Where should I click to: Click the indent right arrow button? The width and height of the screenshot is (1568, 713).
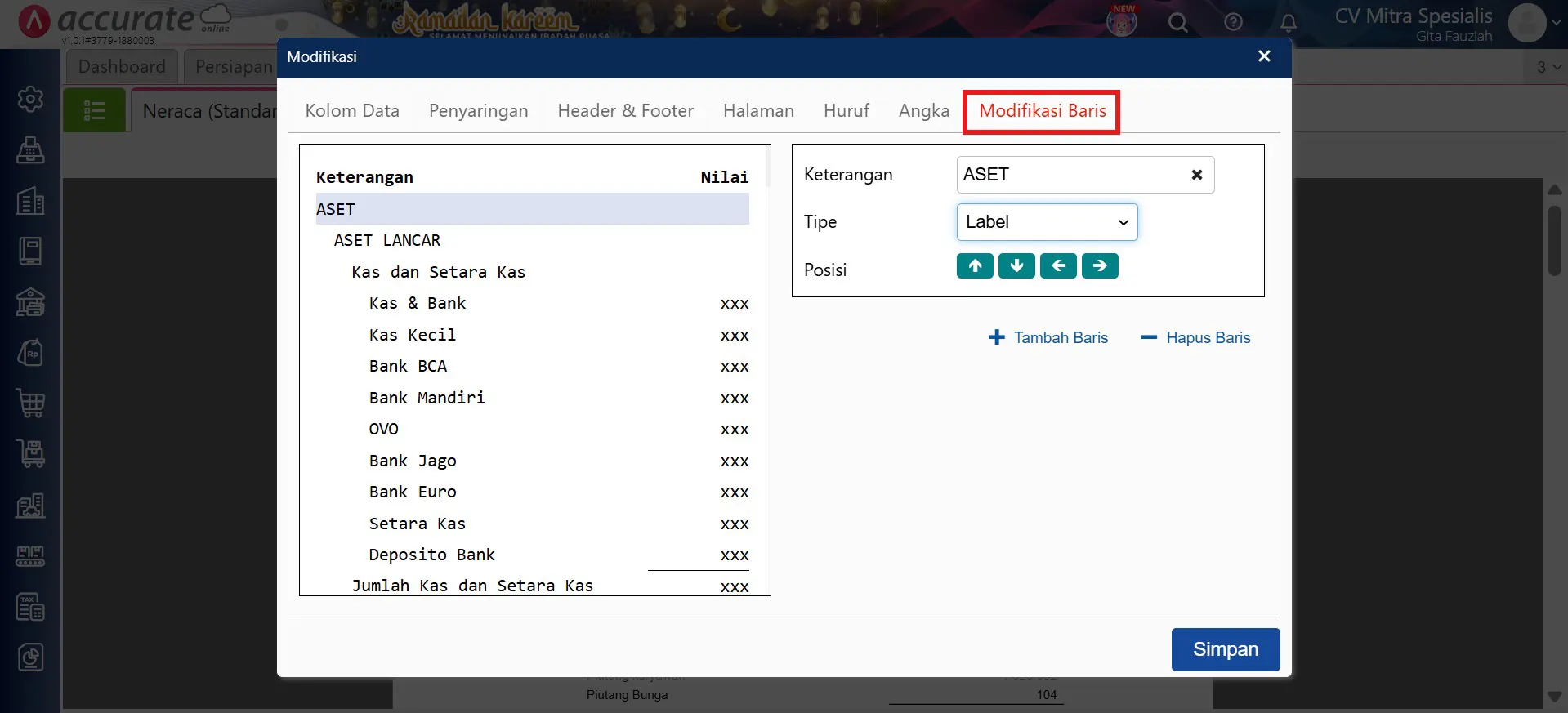1100,266
